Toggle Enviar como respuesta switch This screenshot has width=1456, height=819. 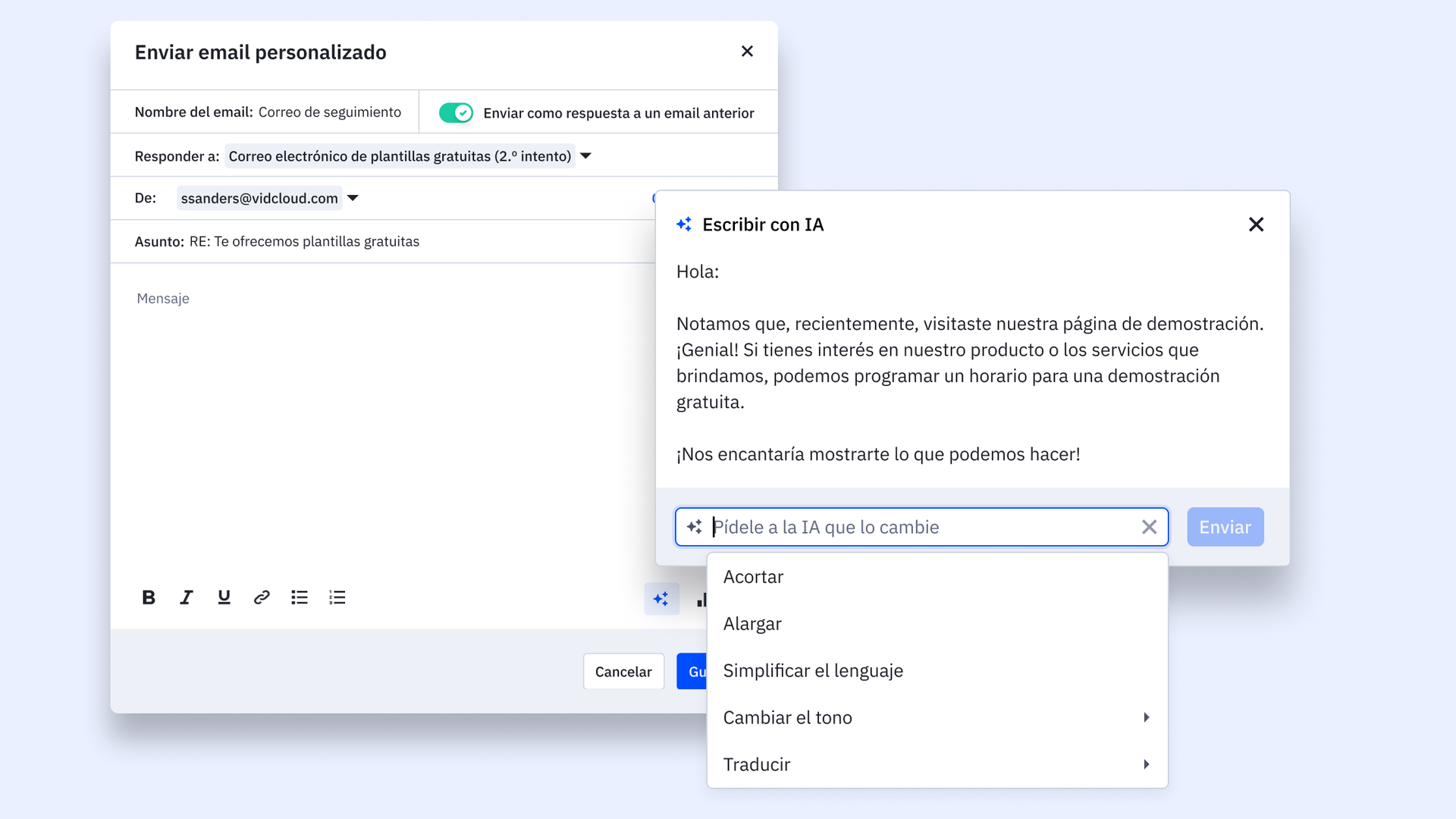point(456,113)
